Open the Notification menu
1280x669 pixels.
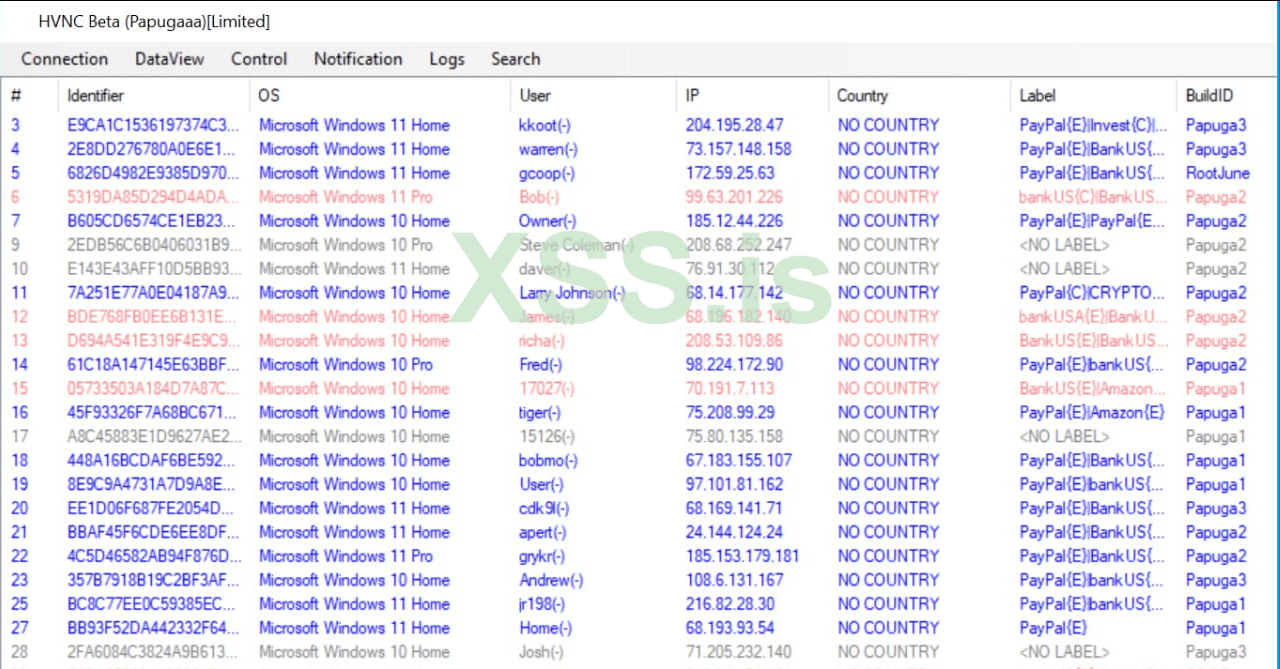pos(358,59)
